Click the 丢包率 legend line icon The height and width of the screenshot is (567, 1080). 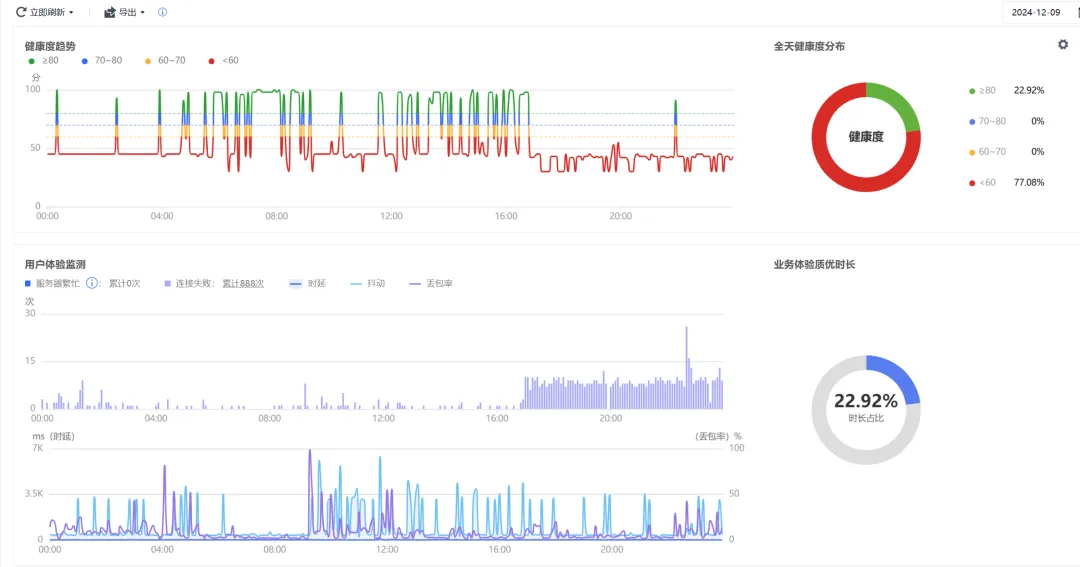click(x=415, y=284)
